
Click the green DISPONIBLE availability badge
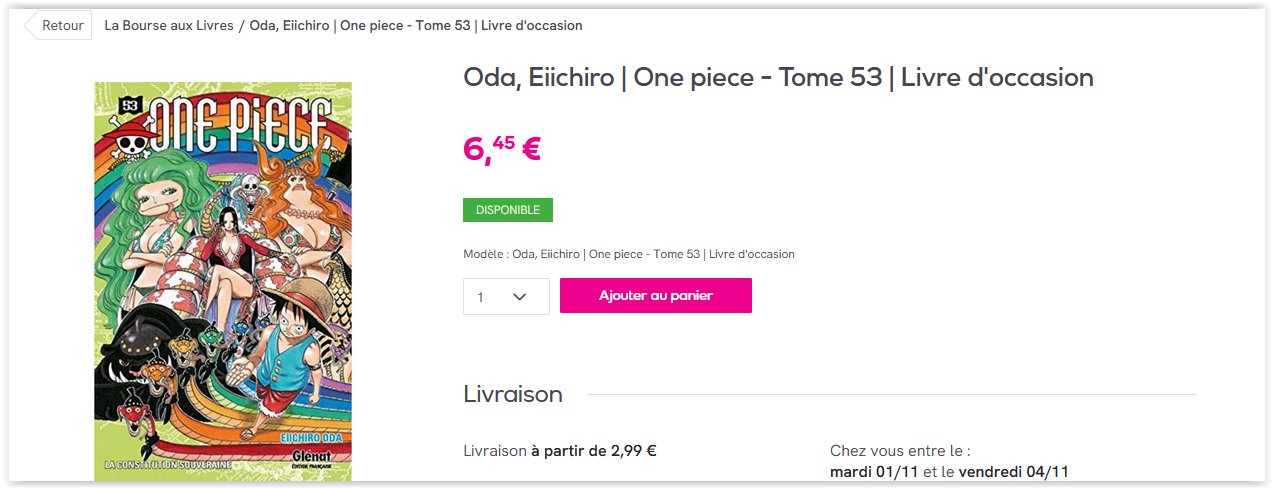(x=507, y=210)
